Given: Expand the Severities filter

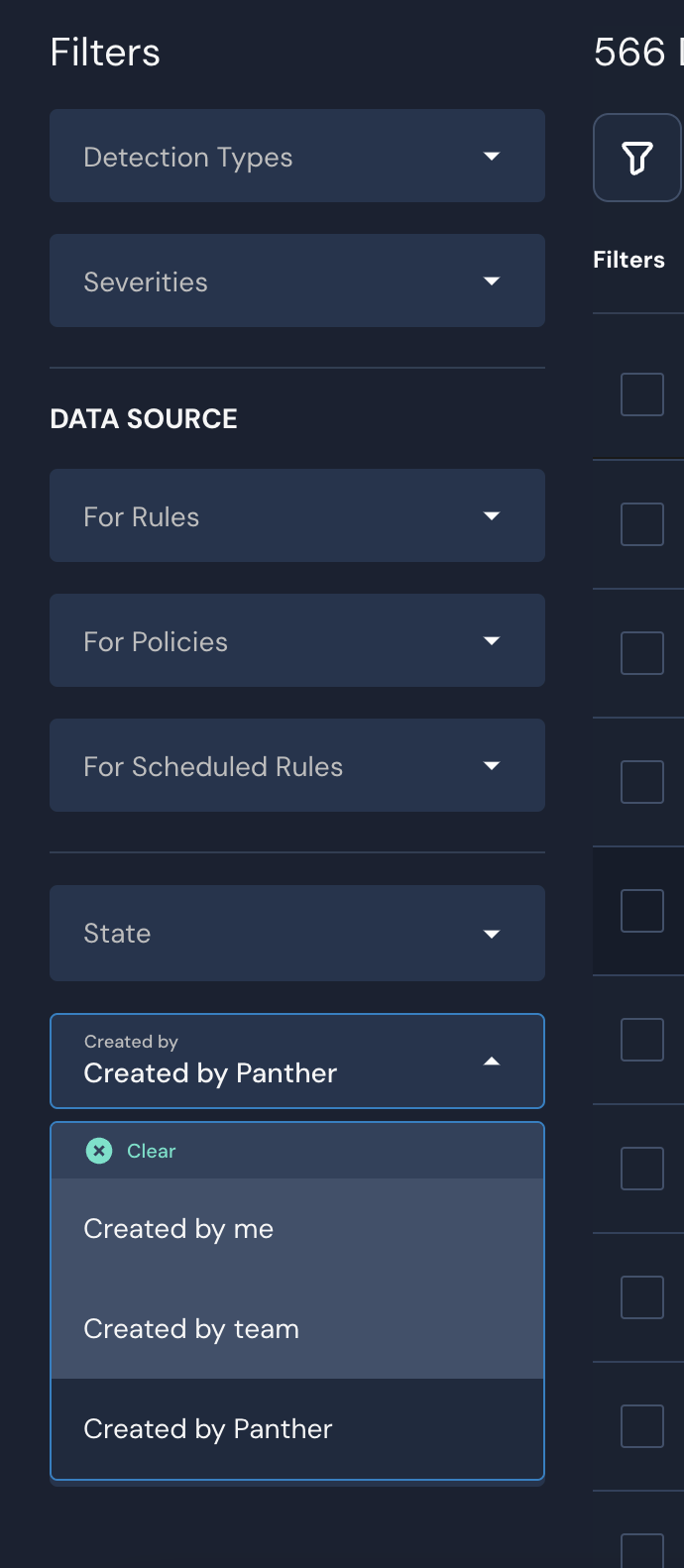Looking at the screenshot, I should click(297, 280).
